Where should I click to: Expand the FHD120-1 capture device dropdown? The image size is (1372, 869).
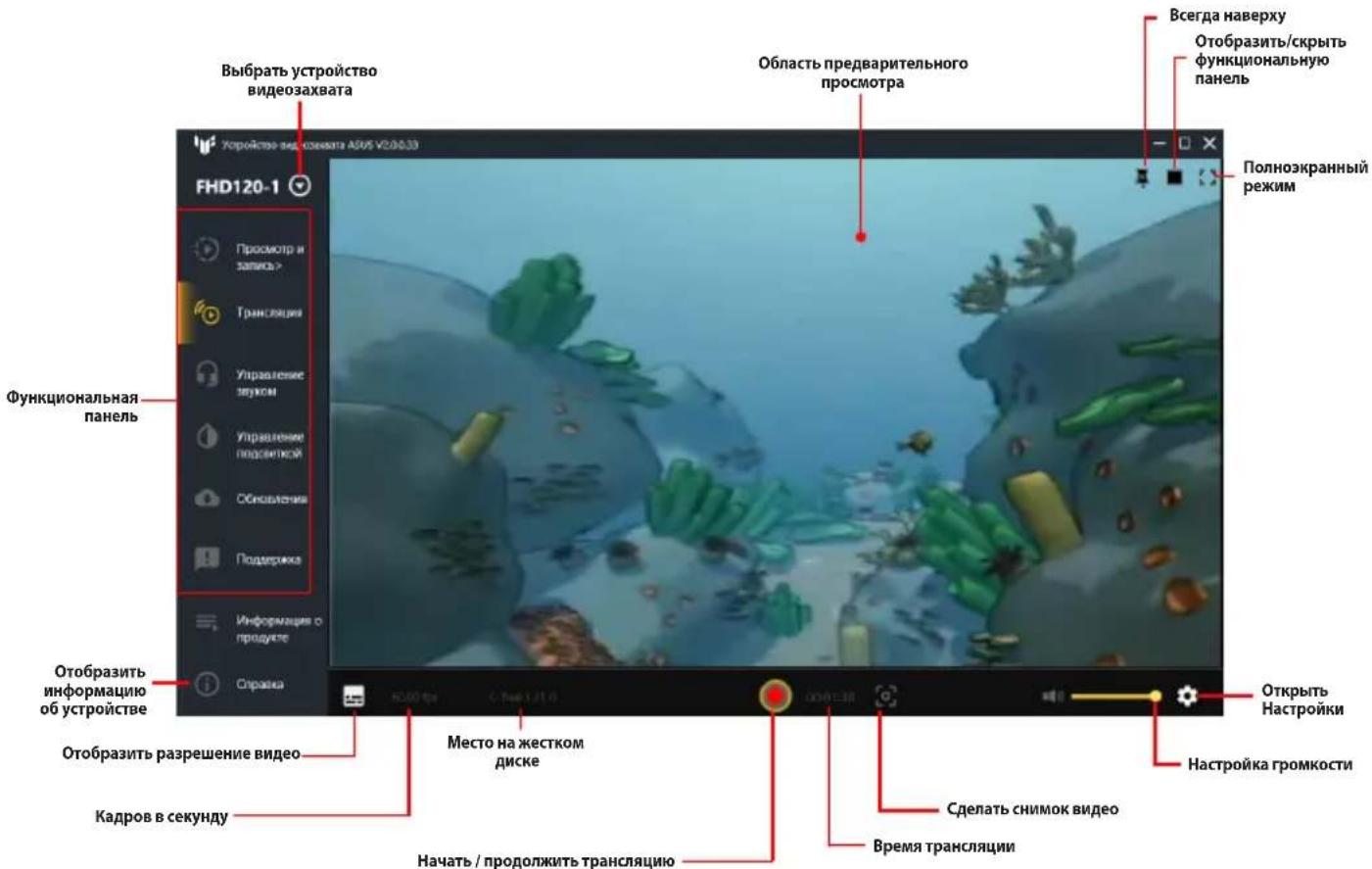(x=300, y=185)
